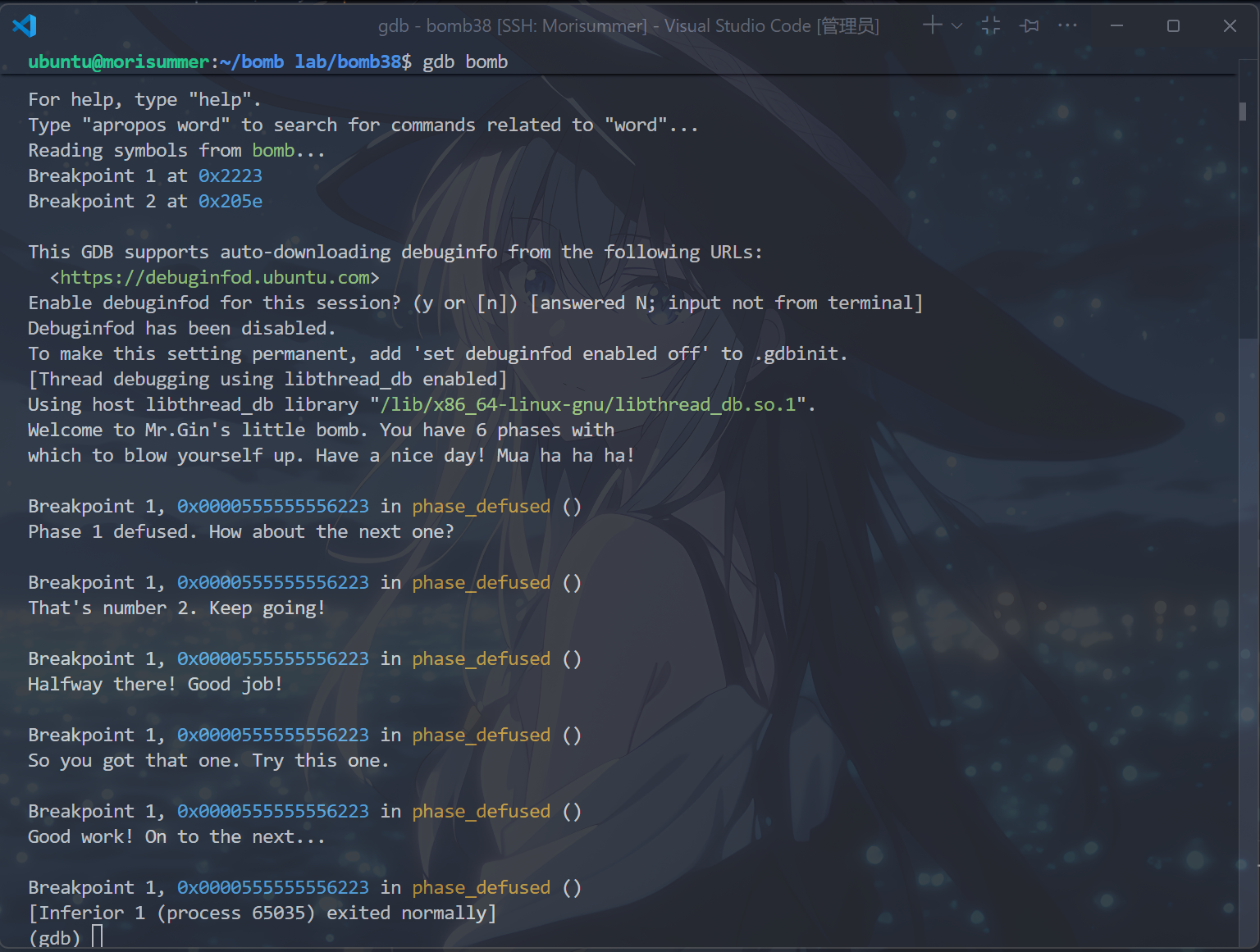Maximize the VS Code window
This screenshot has height=952, width=1260.
[x=1173, y=26]
